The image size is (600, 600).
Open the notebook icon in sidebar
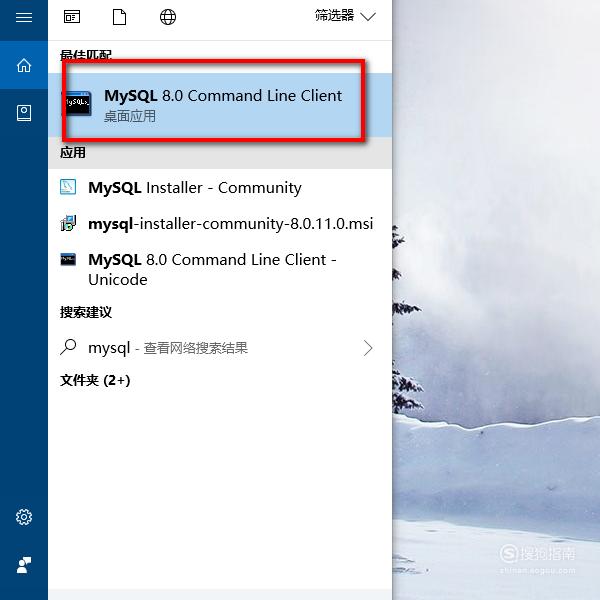24,113
